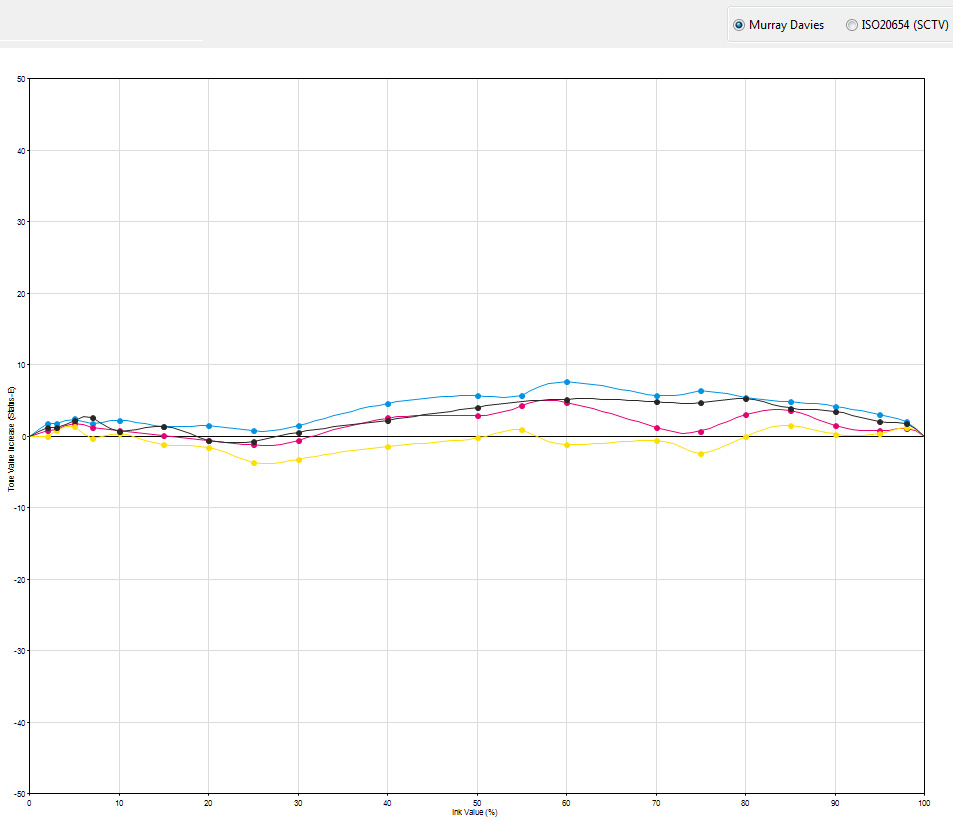953x822 pixels.
Task: Click the cyan data point at ink value 75
Action: pos(701,391)
